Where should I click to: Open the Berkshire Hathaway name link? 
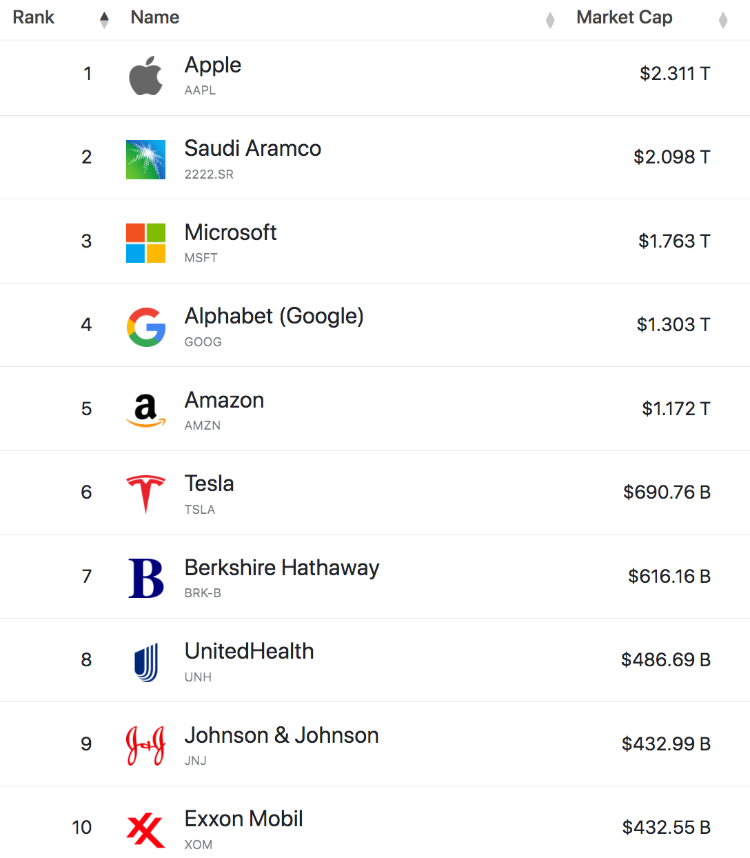tap(282, 568)
